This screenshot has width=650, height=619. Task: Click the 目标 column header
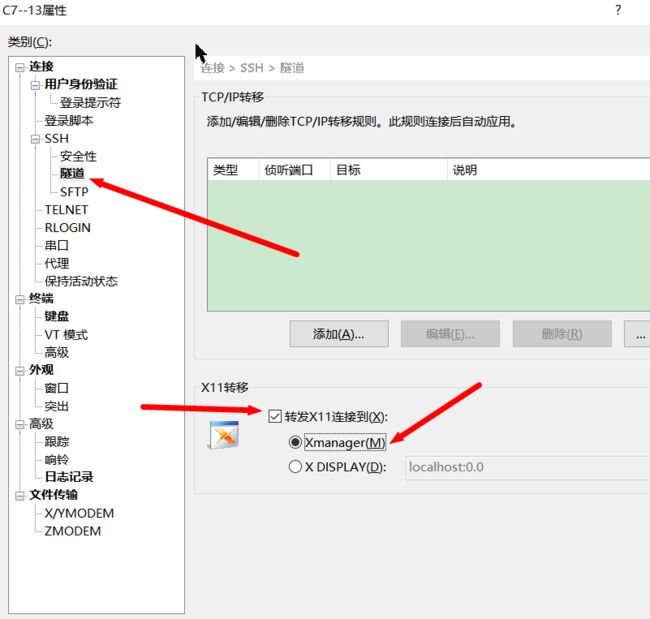(x=389, y=170)
